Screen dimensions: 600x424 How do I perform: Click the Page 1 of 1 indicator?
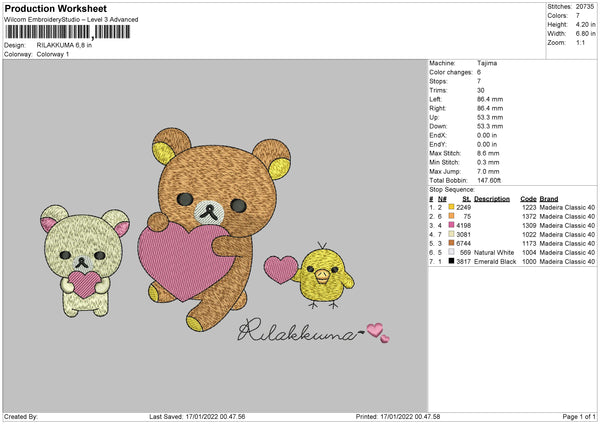click(x=579, y=417)
